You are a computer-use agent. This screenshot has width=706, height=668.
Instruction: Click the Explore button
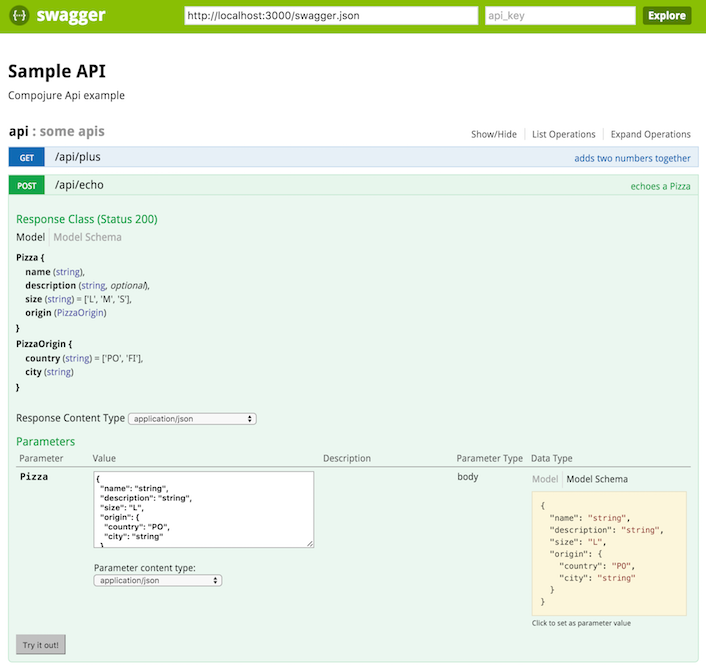[x=666, y=15]
